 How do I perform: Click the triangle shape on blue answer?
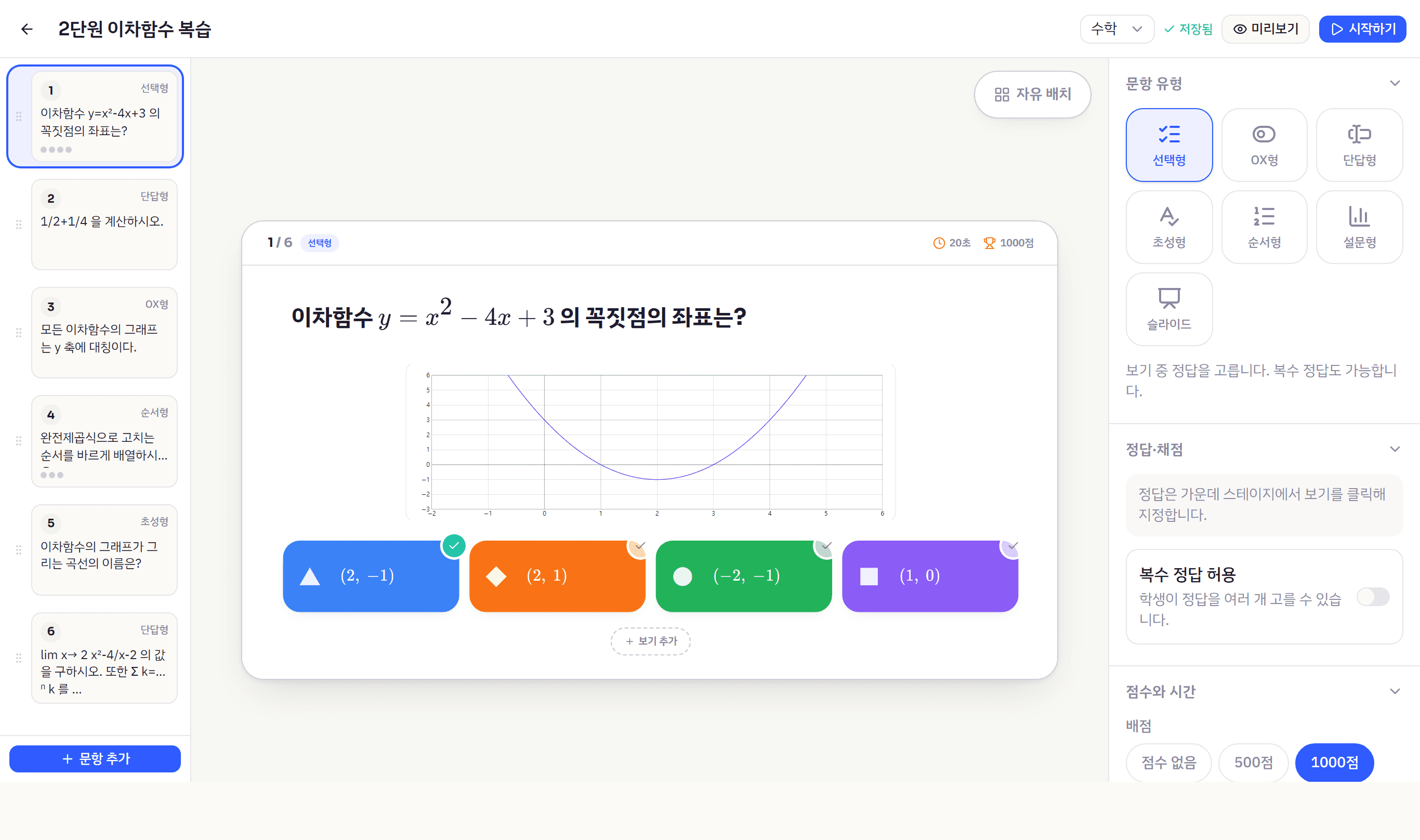pos(310,576)
